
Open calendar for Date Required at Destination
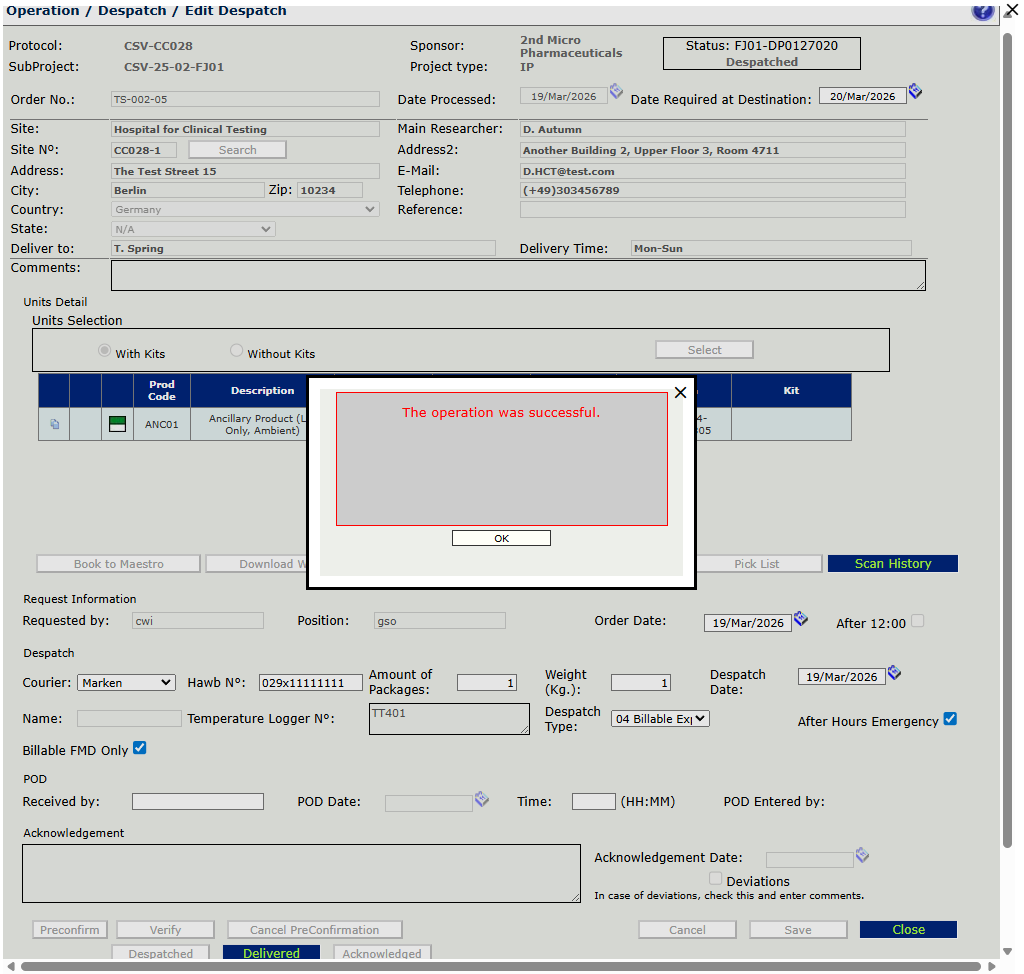click(915, 92)
